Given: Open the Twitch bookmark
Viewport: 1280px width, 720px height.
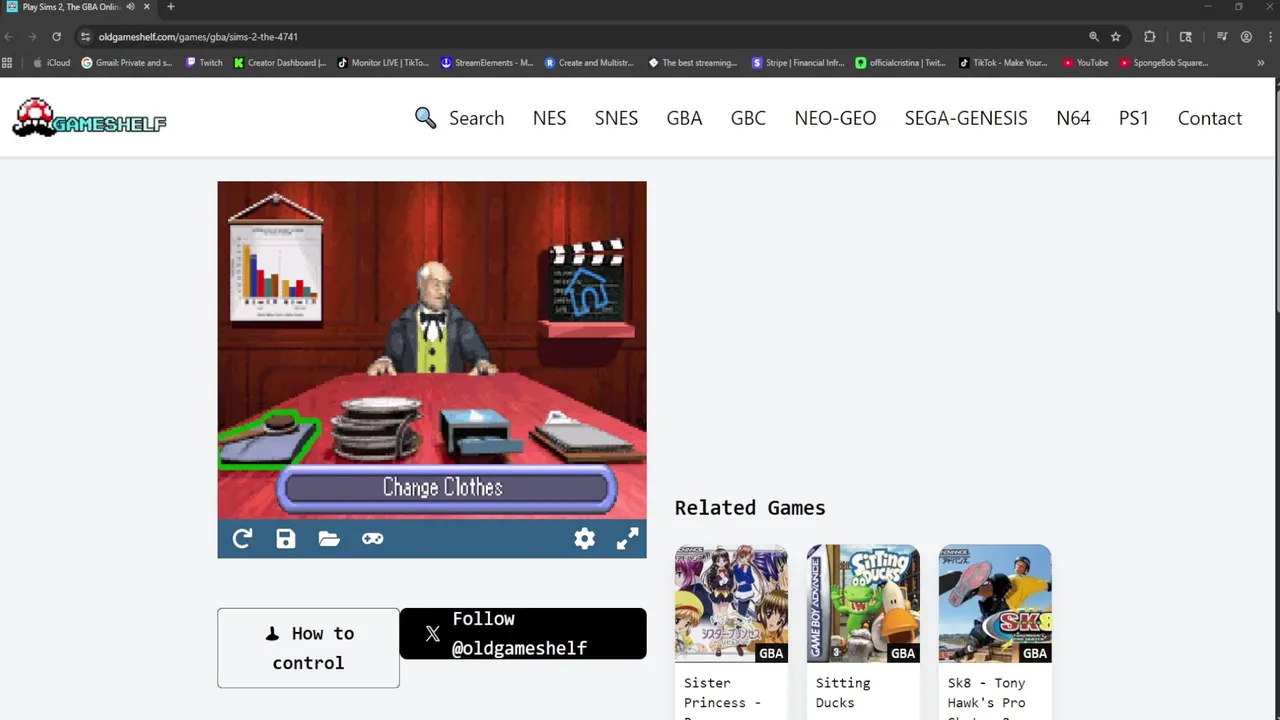Looking at the screenshot, I should [204, 63].
